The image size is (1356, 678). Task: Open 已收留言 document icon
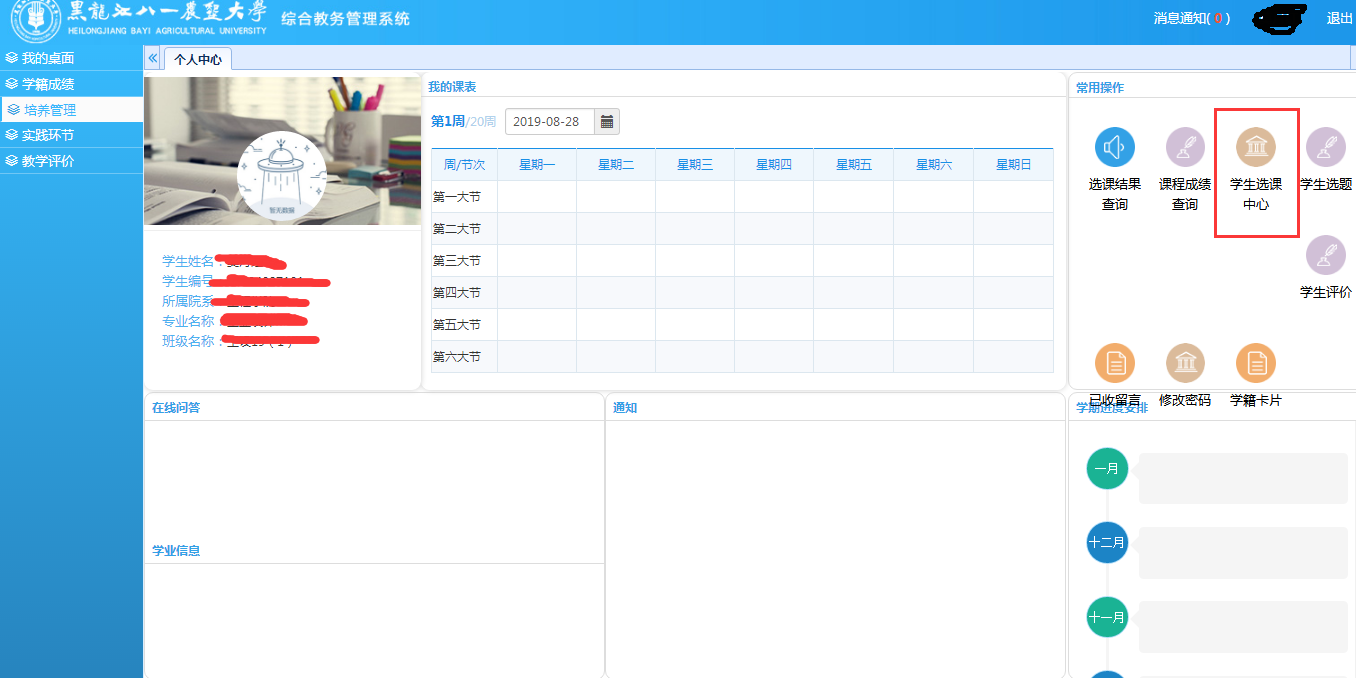1114,363
